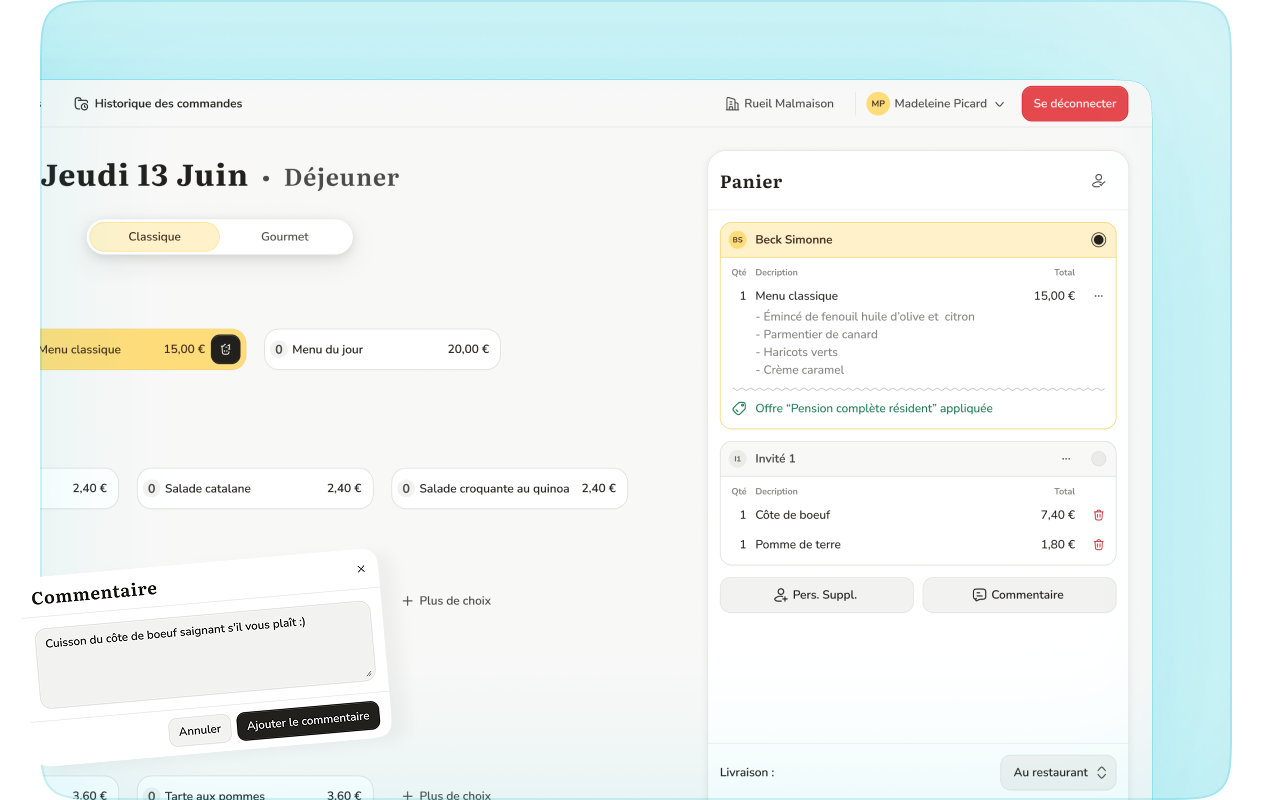
Task: Click inside the comment text area
Action: [x=204, y=655]
